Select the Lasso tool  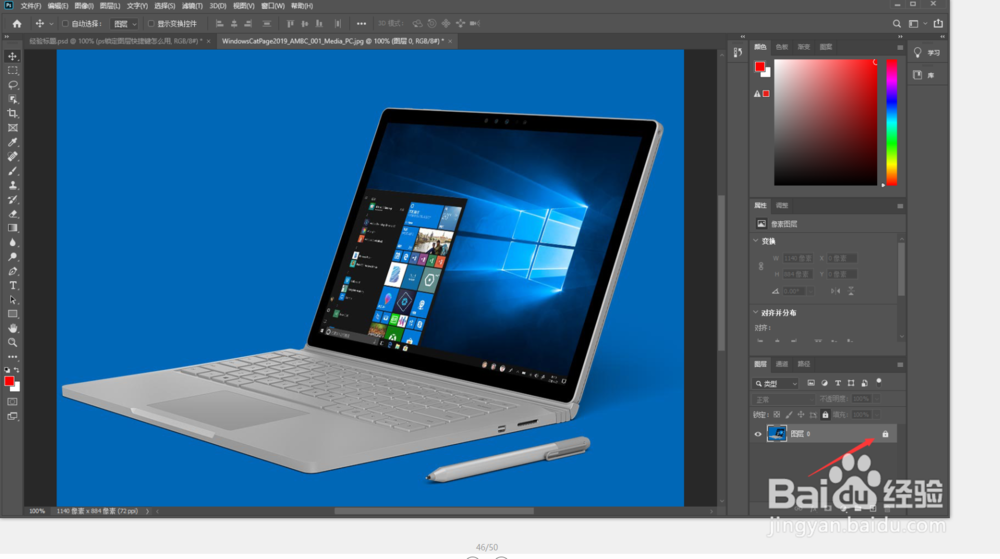(12, 85)
